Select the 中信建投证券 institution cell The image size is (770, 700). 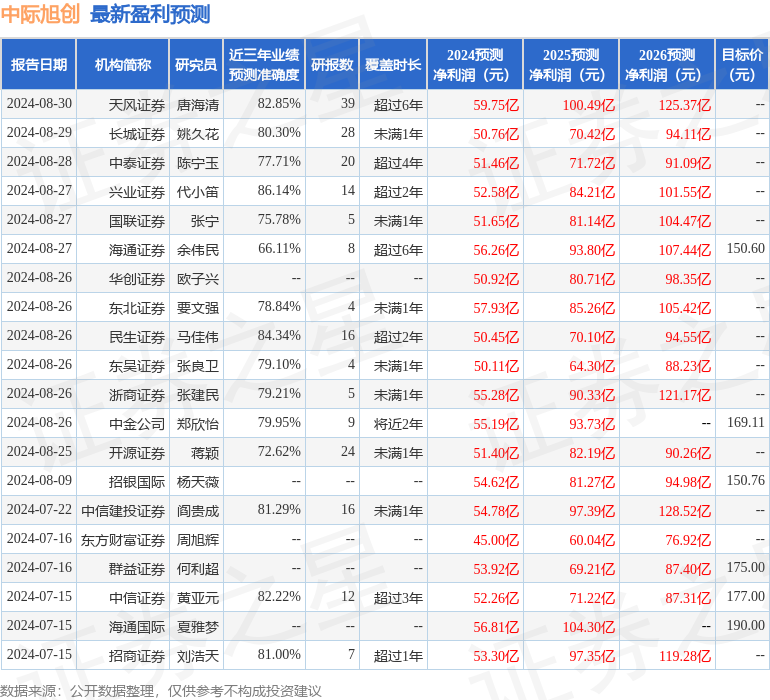point(123,510)
